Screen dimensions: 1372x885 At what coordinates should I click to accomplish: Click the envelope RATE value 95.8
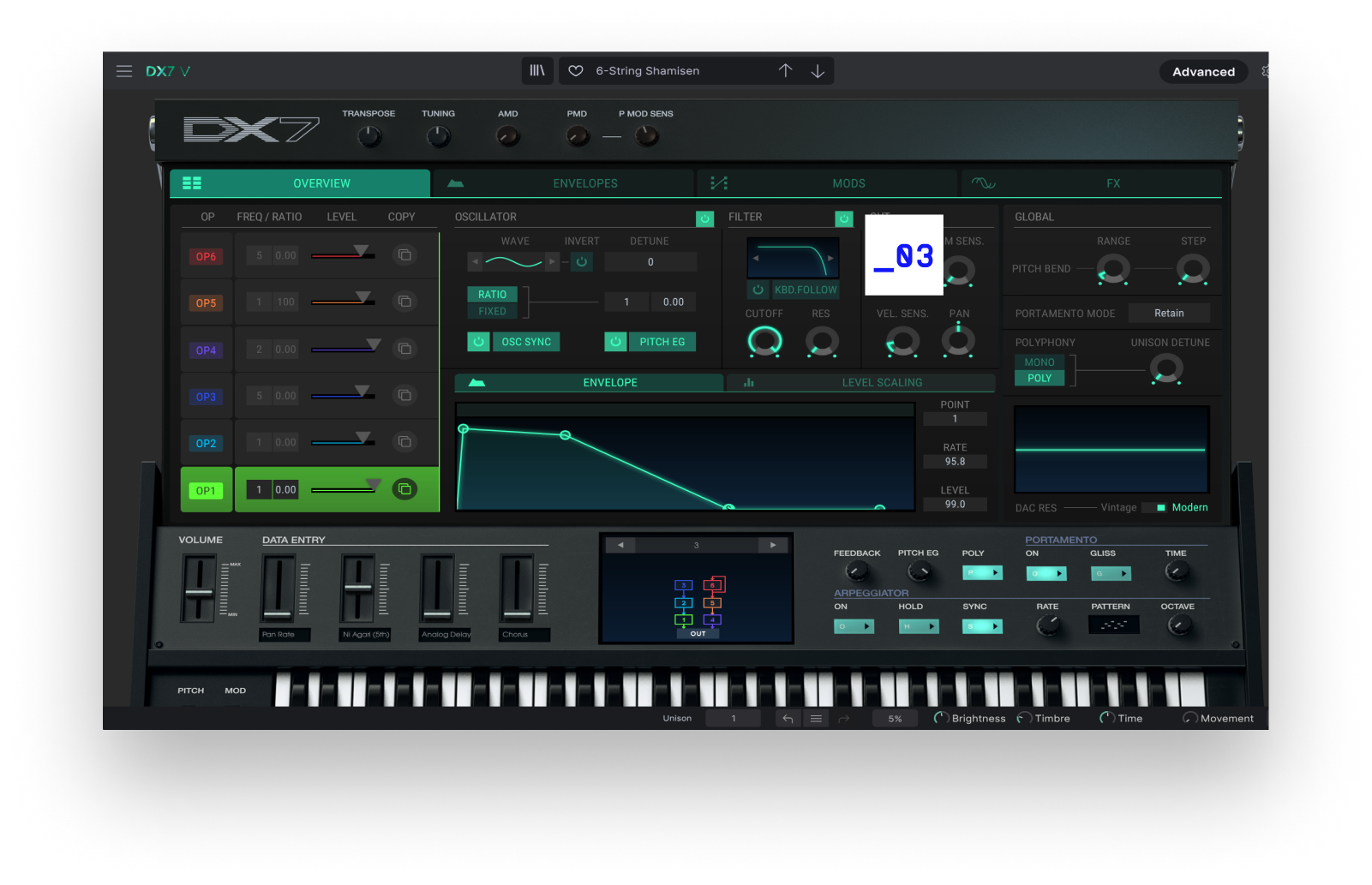955,462
